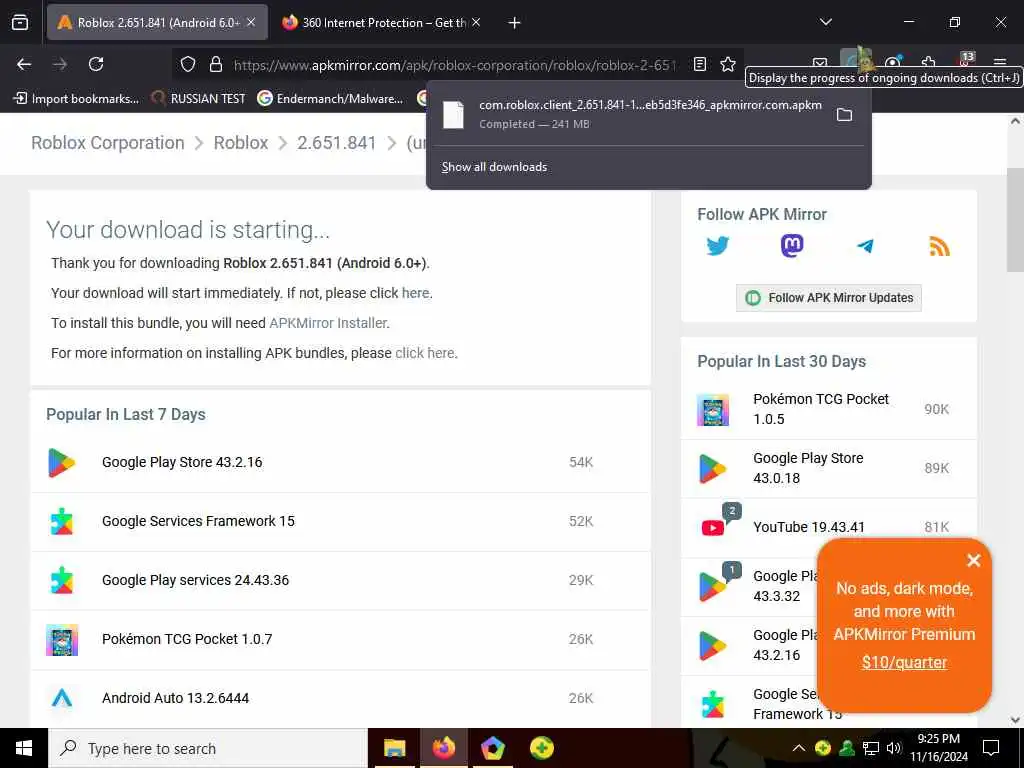The height and width of the screenshot is (768, 1024).
Task: Open the Windows notification center
Action: pyautogui.click(x=991, y=748)
